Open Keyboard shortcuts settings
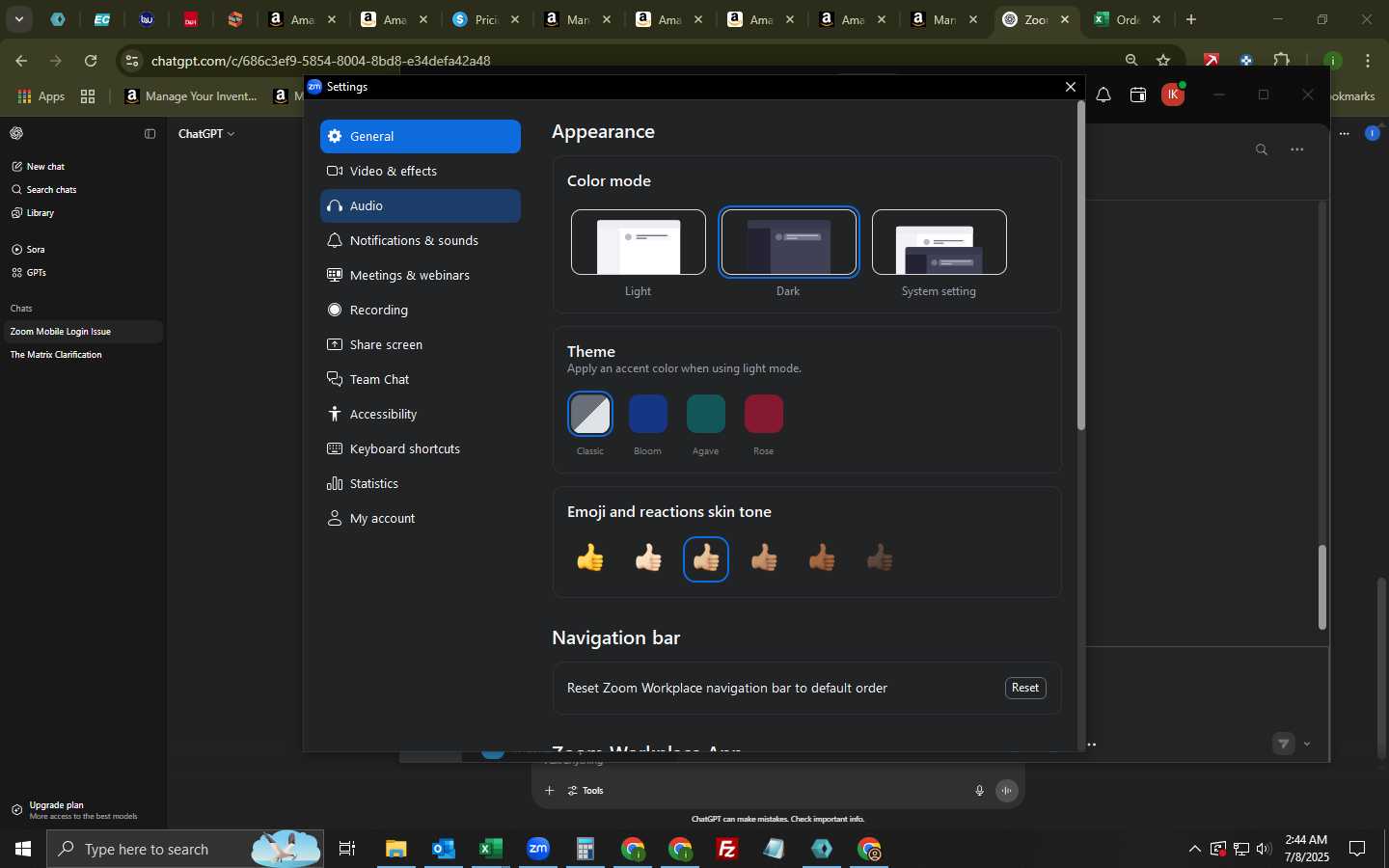The width and height of the screenshot is (1389, 868). 421,448
